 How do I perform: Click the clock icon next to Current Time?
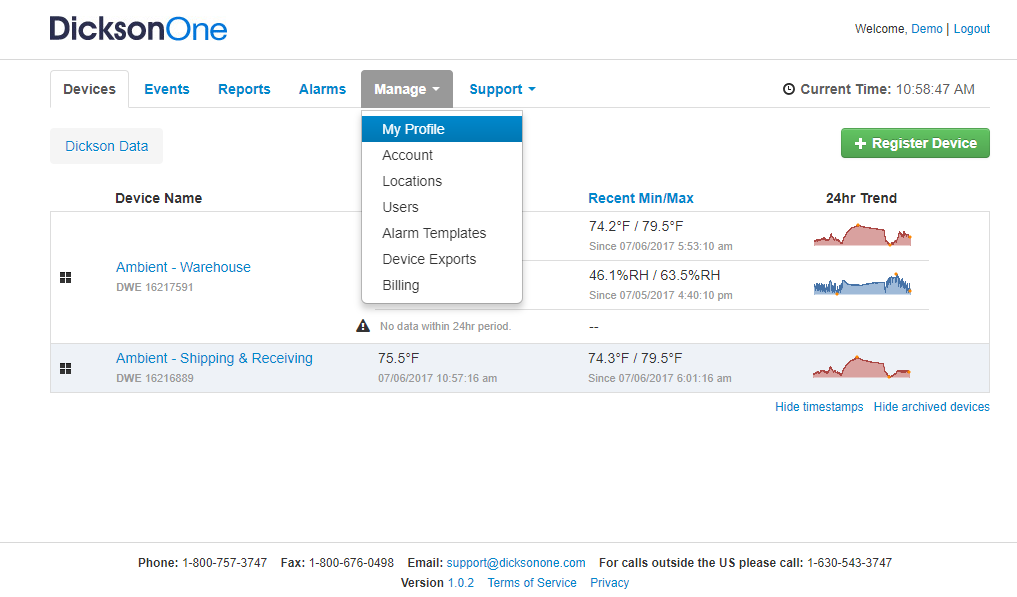(789, 90)
